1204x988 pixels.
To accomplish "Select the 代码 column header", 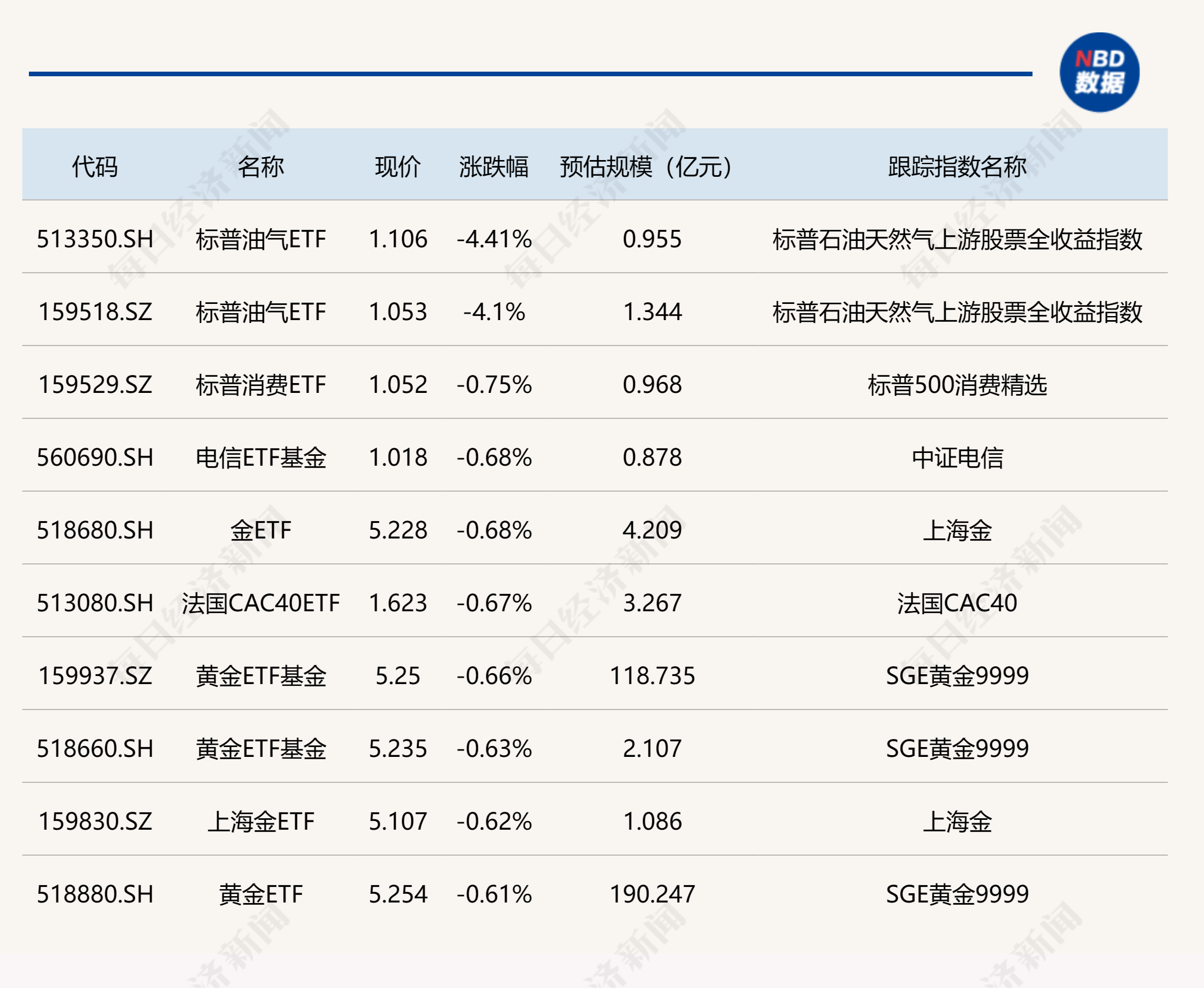I will (95, 166).
